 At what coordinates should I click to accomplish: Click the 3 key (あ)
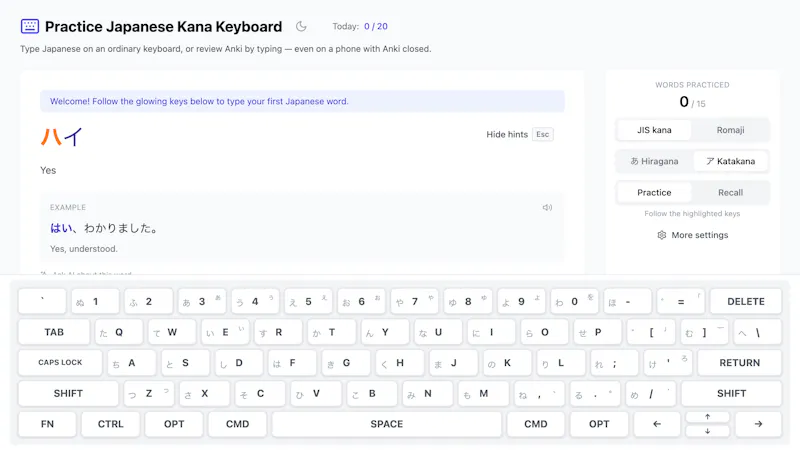point(202,302)
